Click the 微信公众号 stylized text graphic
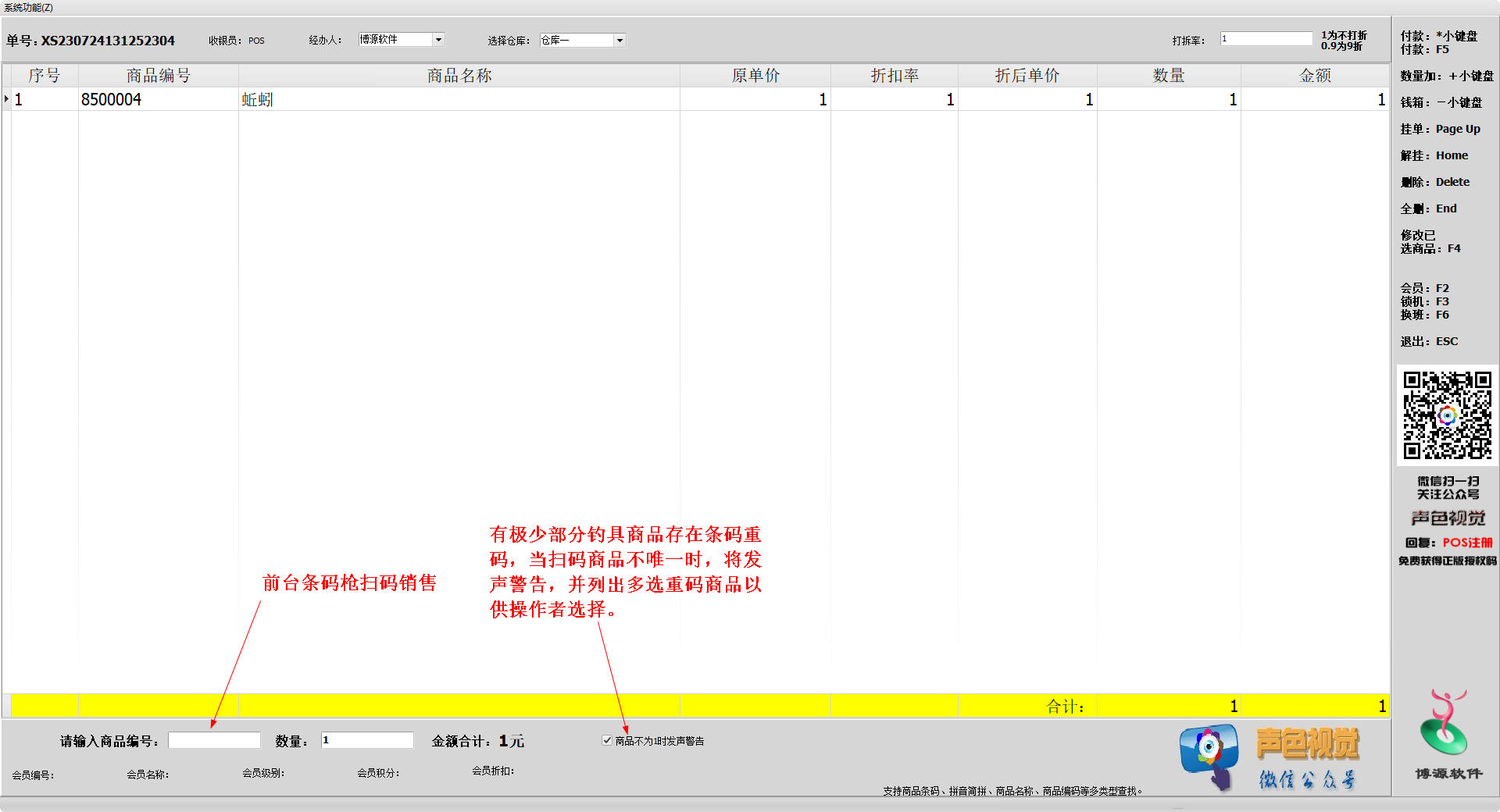Viewport: 1500px width, 812px height. coord(1307,779)
